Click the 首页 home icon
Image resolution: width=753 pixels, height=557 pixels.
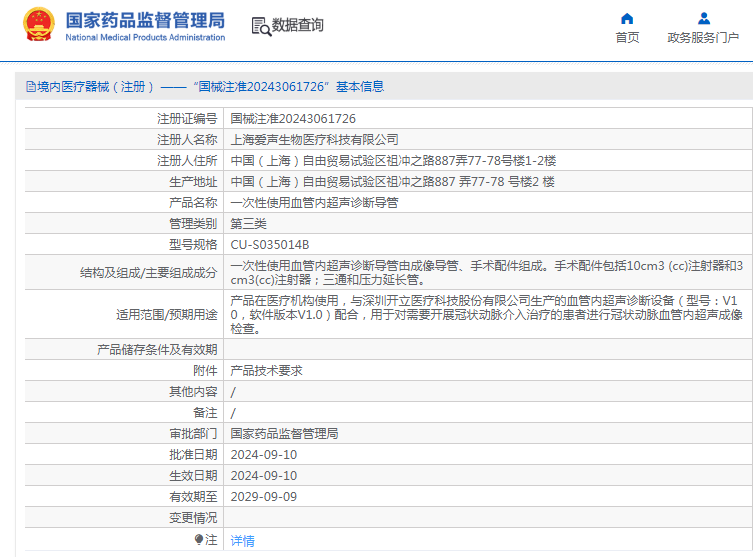(x=627, y=19)
